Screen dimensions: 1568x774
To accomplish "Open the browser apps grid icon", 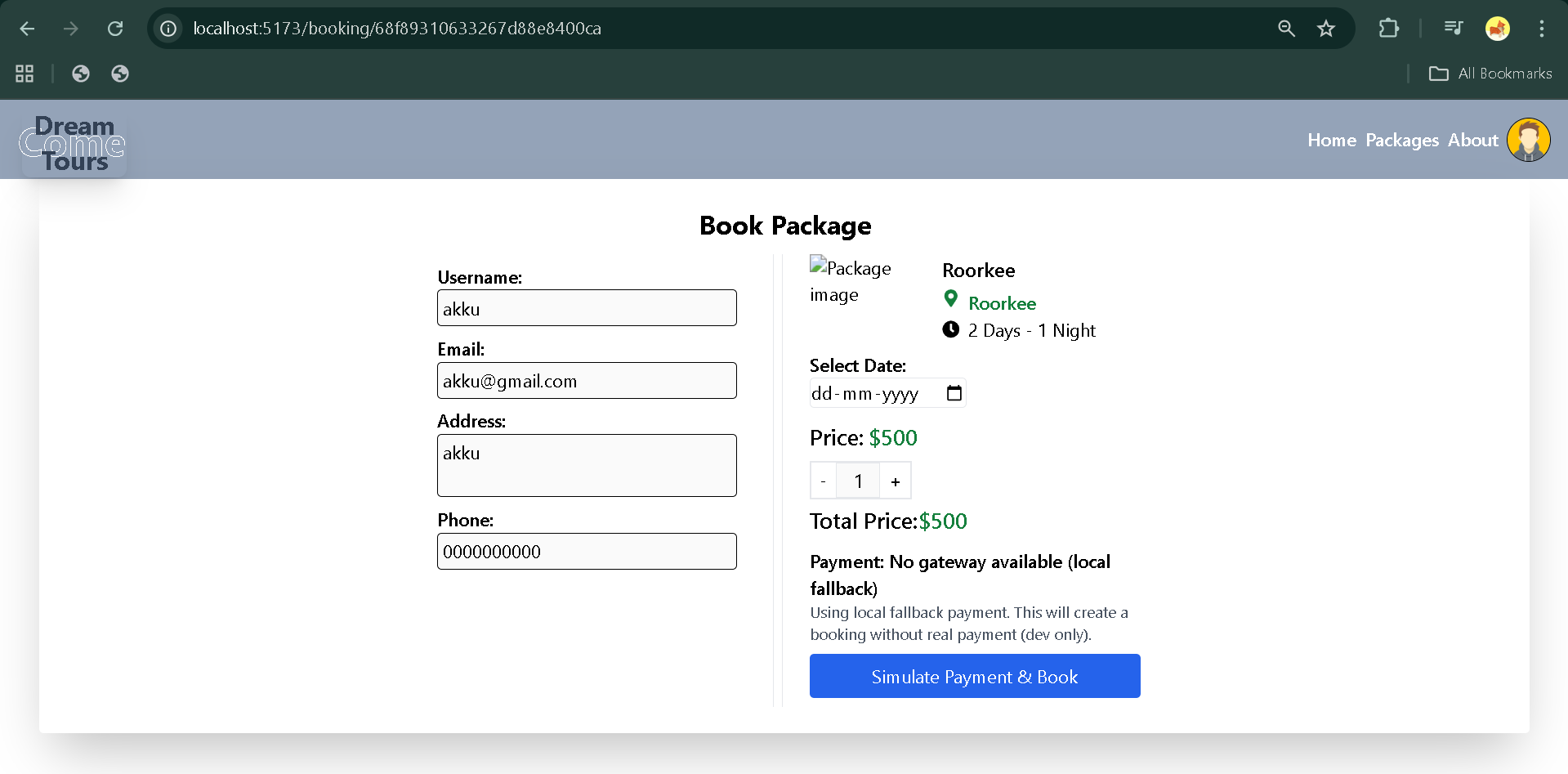I will pyautogui.click(x=25, y=74).
